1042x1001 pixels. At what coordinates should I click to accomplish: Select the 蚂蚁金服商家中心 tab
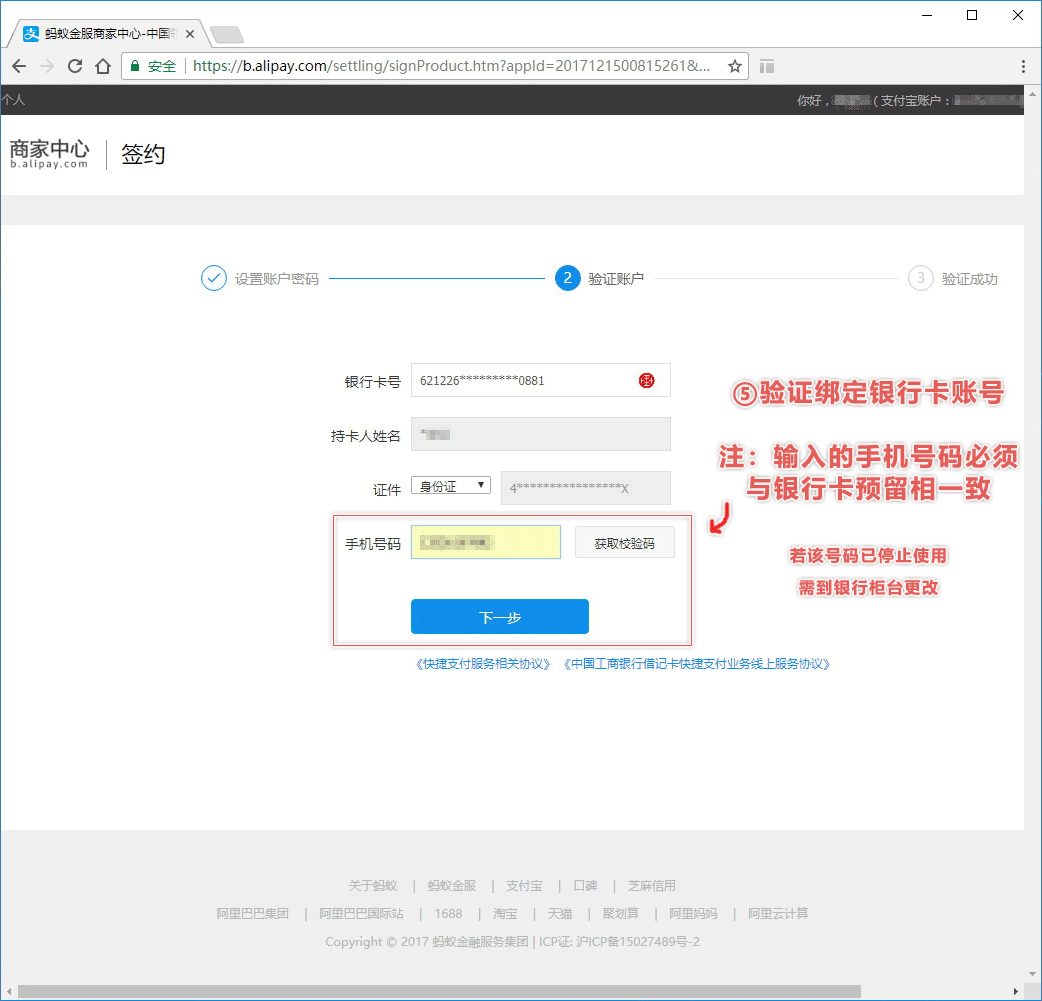[x=106, y=33]
